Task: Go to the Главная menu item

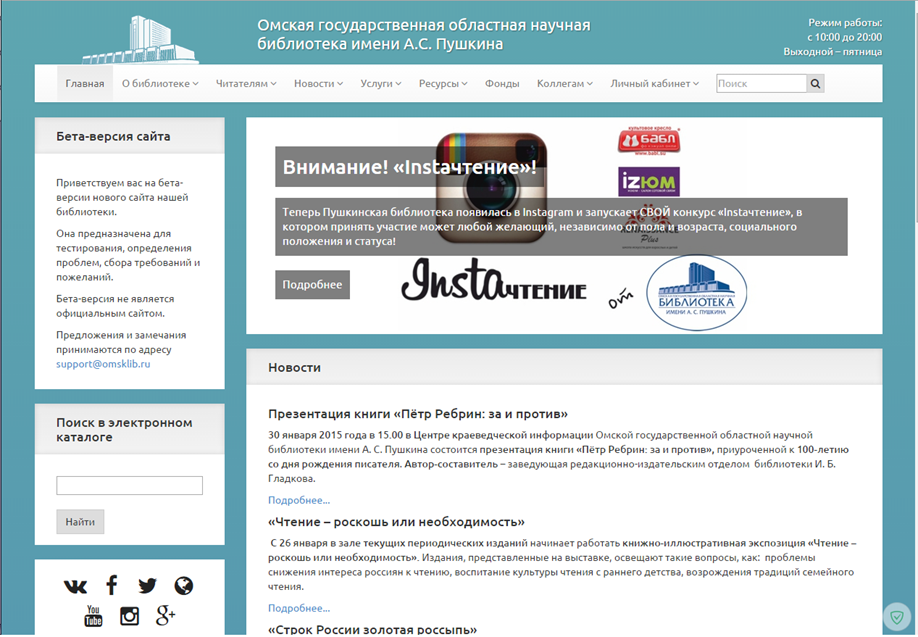Action: click(x=85, y=84)
